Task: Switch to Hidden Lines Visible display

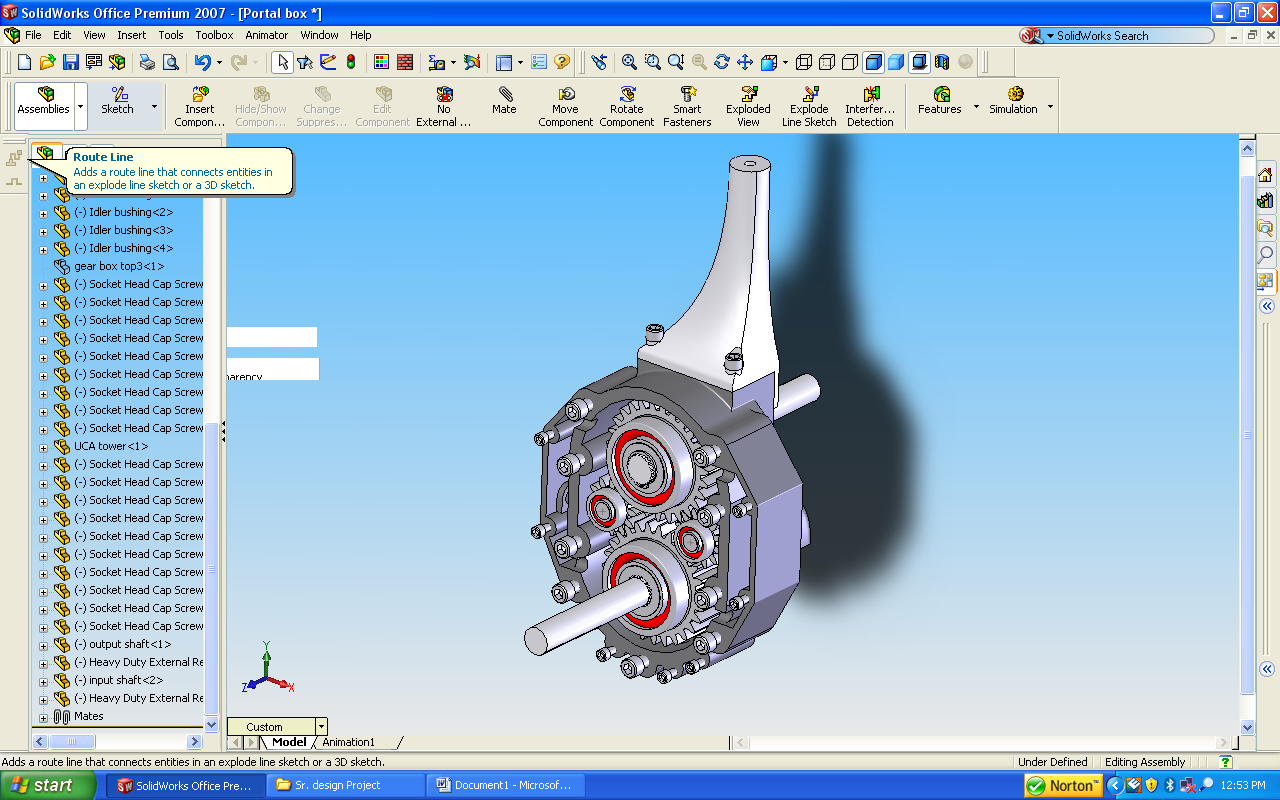Action: pos(827,62)
